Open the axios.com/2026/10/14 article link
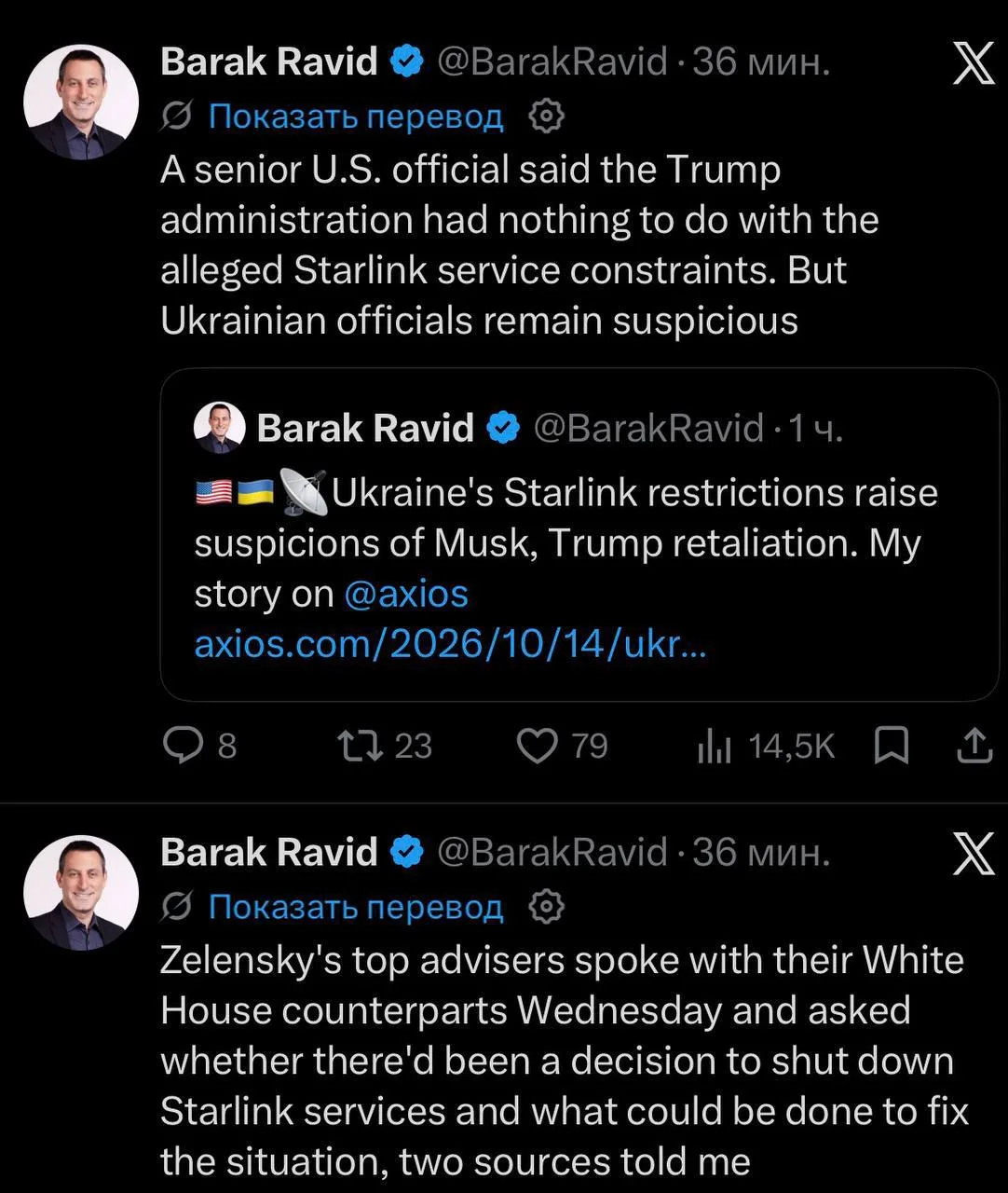The height and width of the screenshot is (1193, 1008). (x=450, y=644)
